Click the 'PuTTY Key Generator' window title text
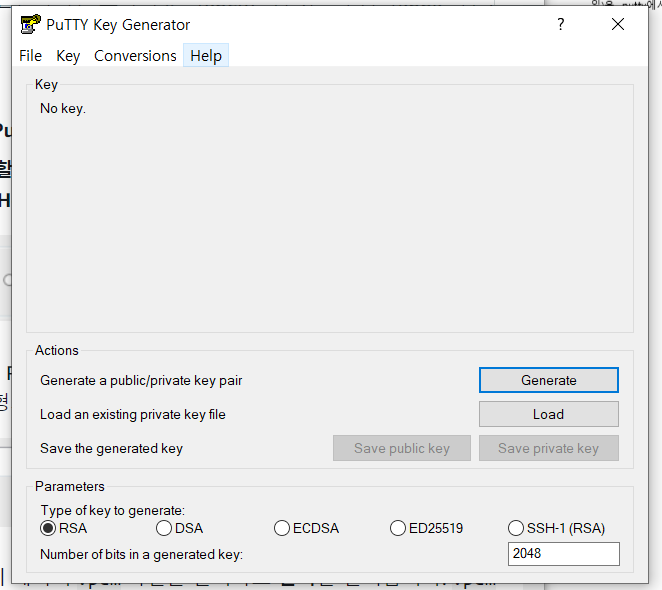This screenshot has width=662, height=590. click(x=118, y=25)
